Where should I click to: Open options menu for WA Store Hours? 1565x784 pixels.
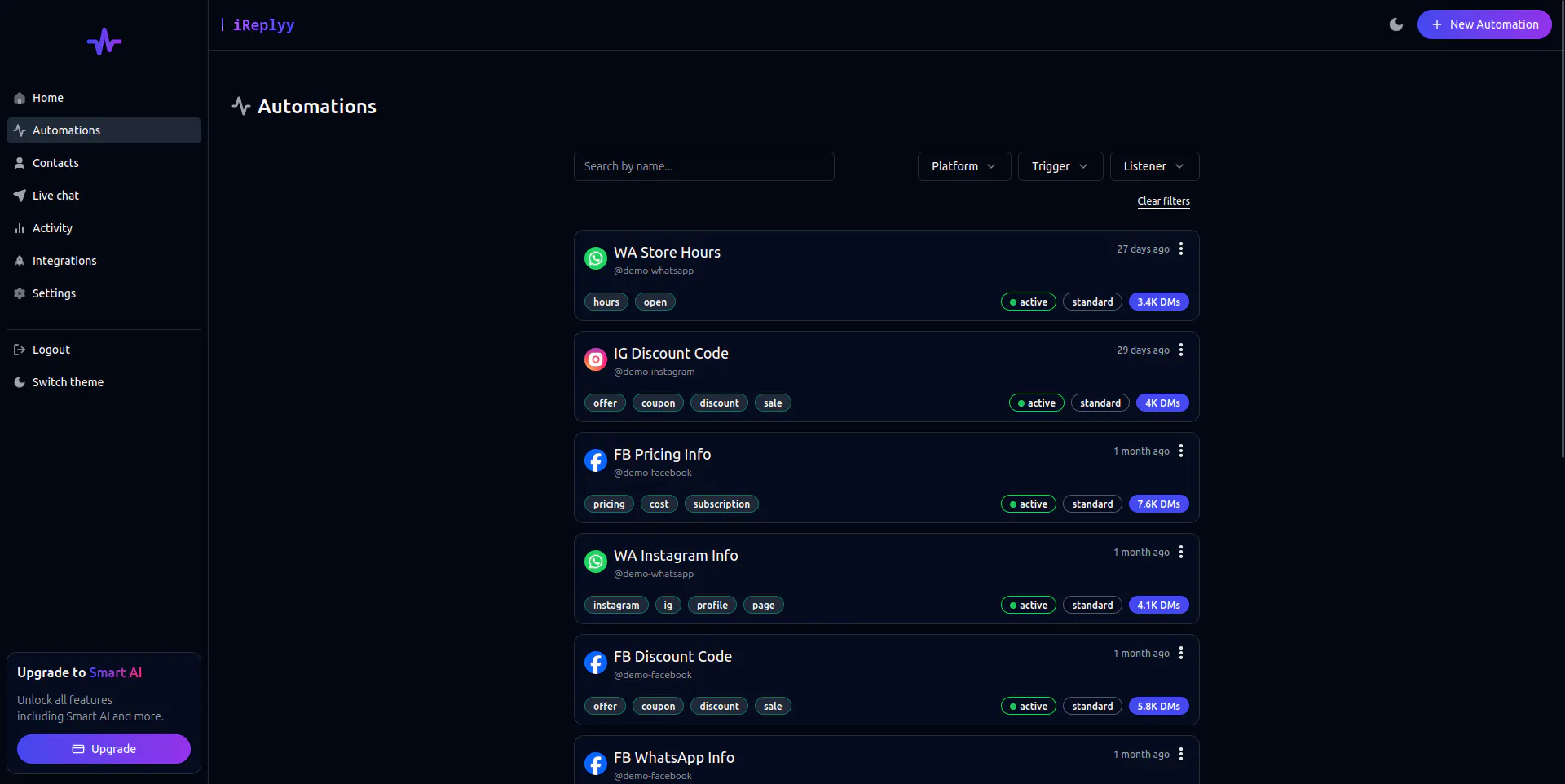[x=1181, y=249]
